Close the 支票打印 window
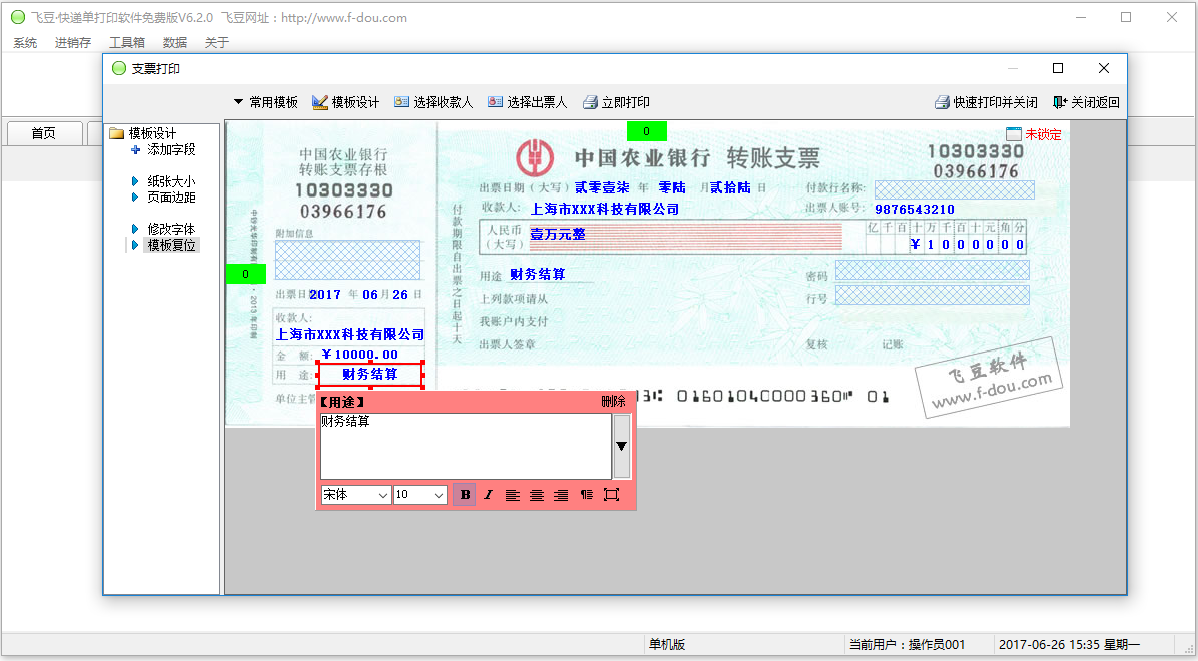The height and width of the screenshot is (661, 1198). (x=1104, y=68)
